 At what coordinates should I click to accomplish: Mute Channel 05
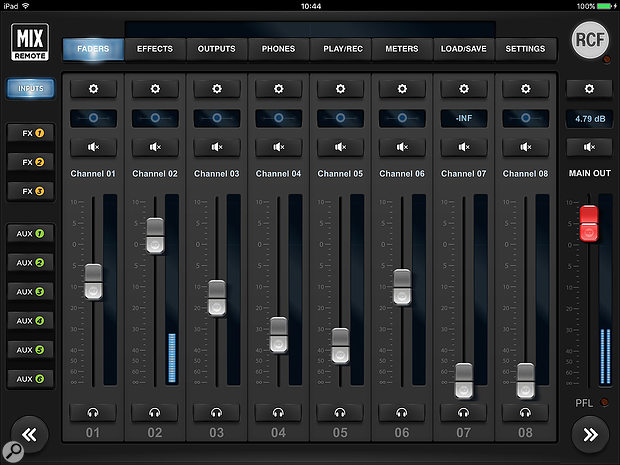(x=340, y=147)
